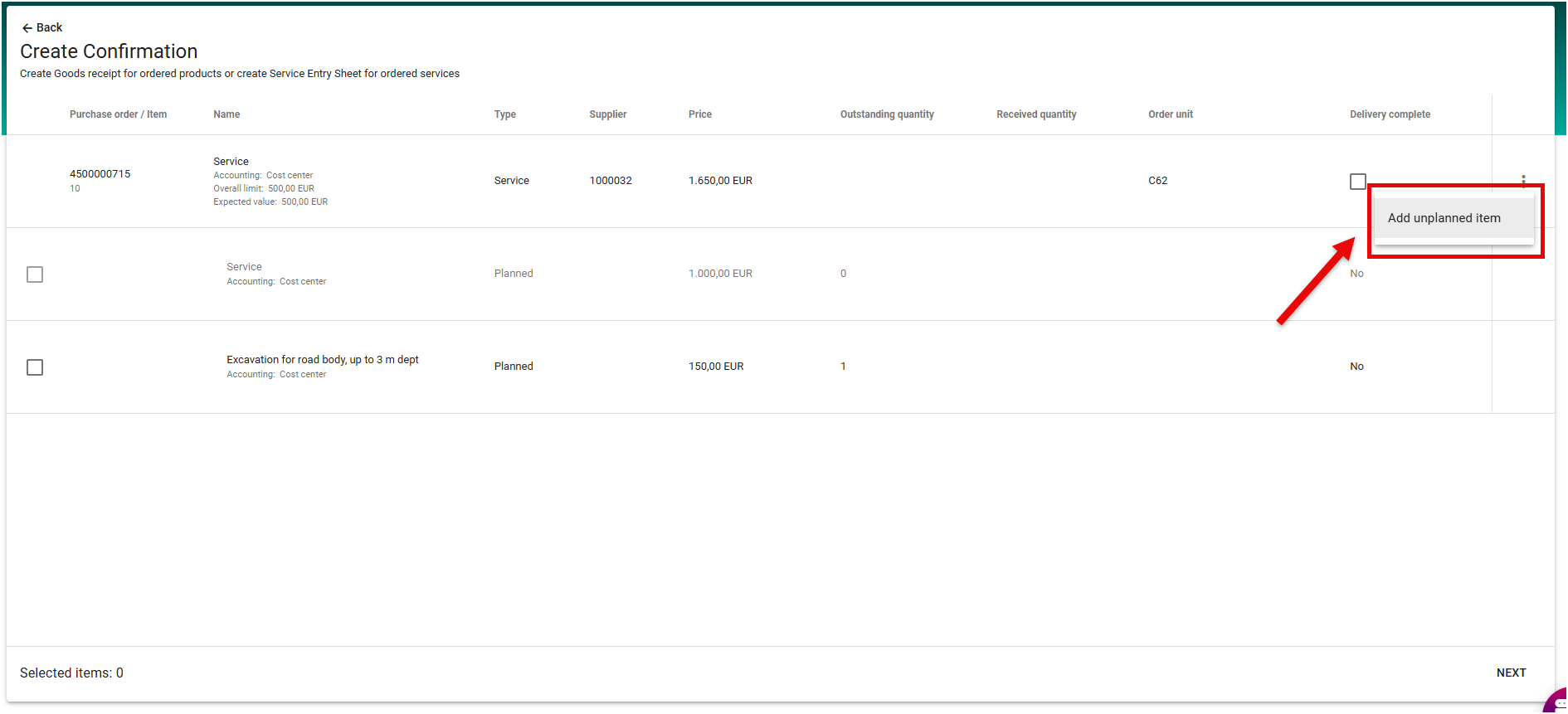The image size is (1568, 714).
Task: Open the three-dot menu for order 4500000715
Action: [x=1523, y=180]
